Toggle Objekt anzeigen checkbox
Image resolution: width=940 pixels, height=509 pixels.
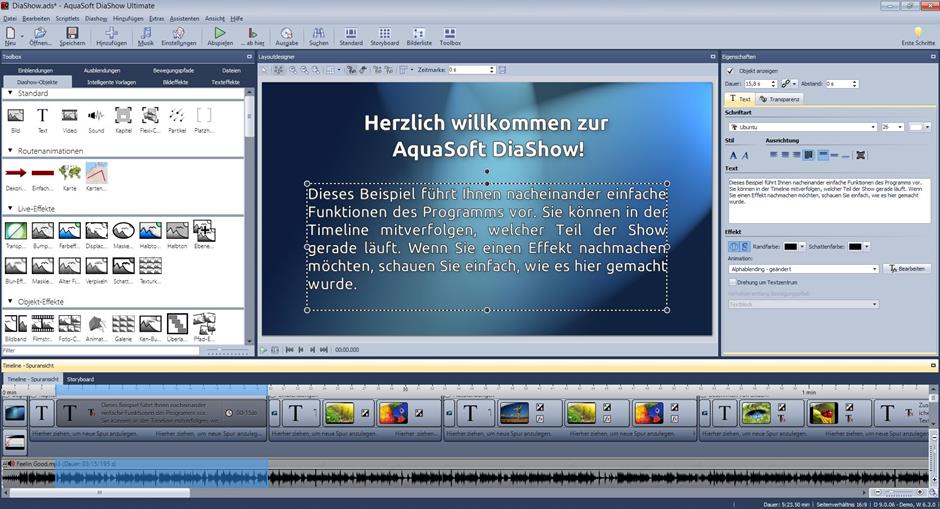pyautogui.click(x=730, y=71)
